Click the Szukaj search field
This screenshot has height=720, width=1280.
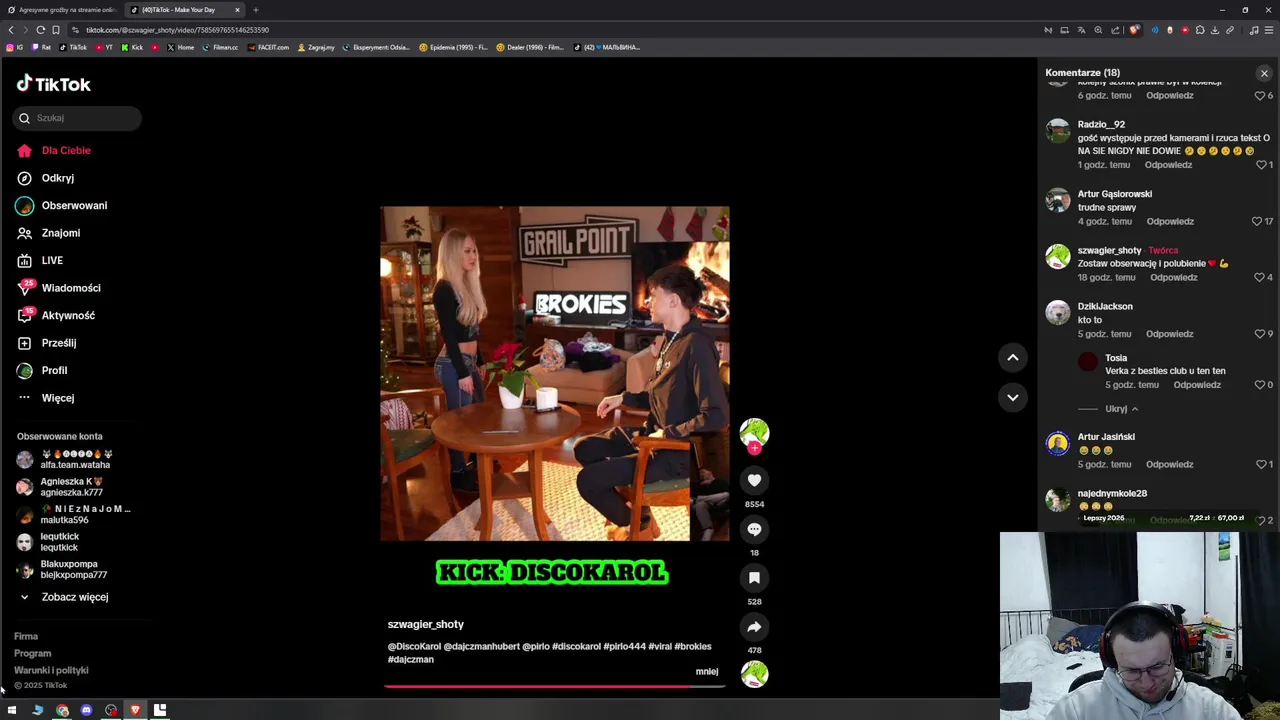coord(77,118)
